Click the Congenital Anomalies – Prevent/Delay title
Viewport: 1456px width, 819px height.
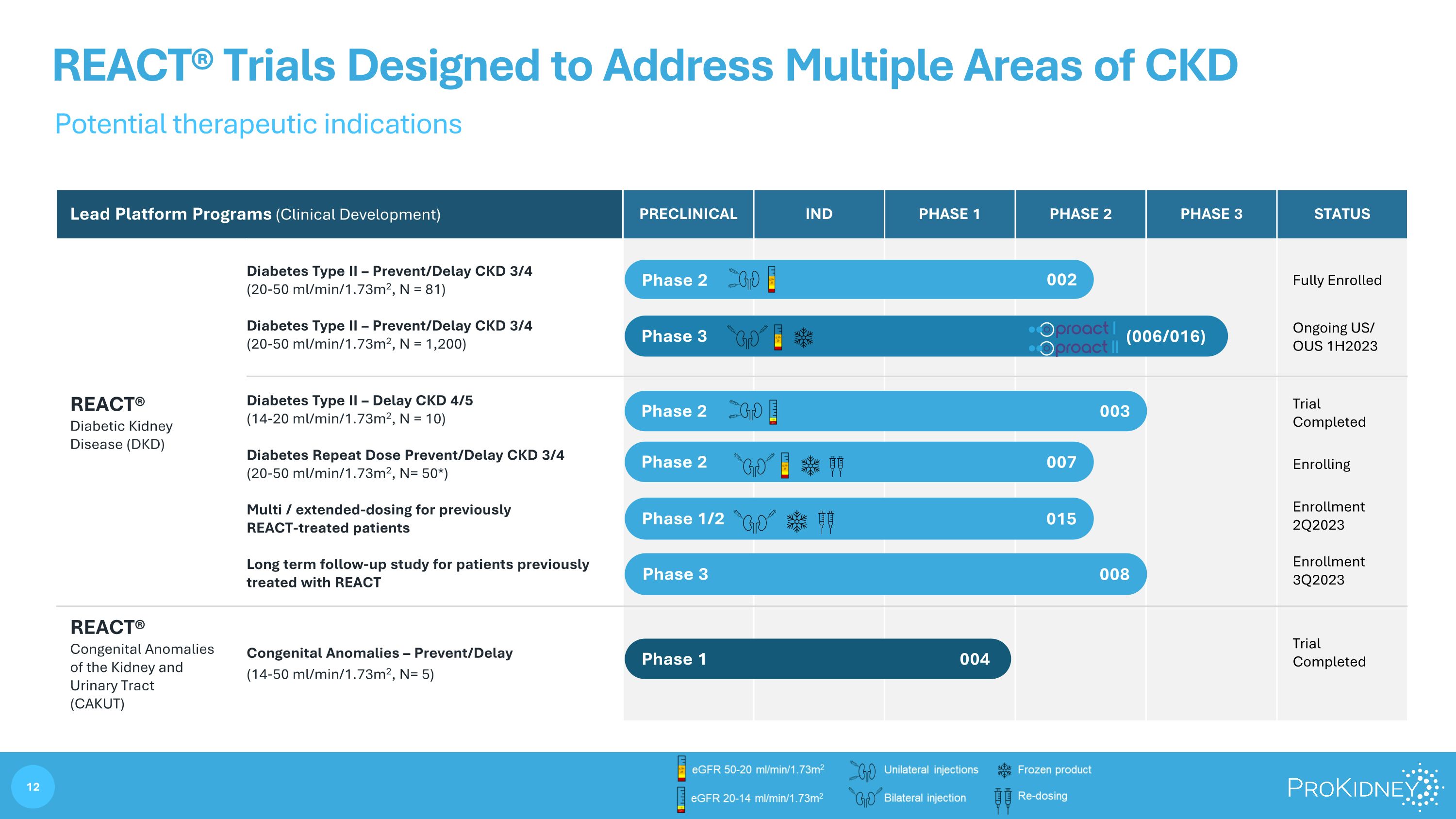tap(380, 653)
